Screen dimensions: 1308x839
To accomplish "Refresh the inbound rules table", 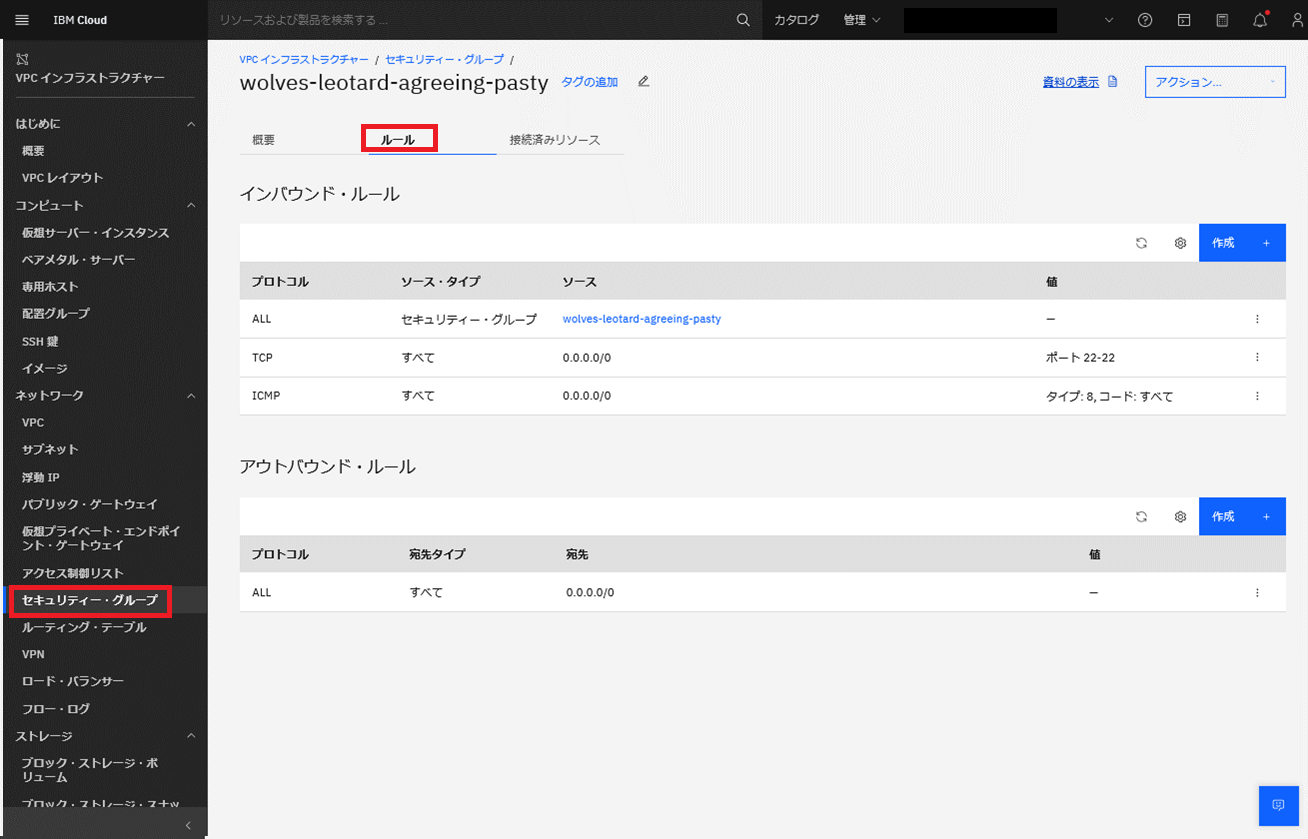I will pyautogui.click(x=1141, y=243).
